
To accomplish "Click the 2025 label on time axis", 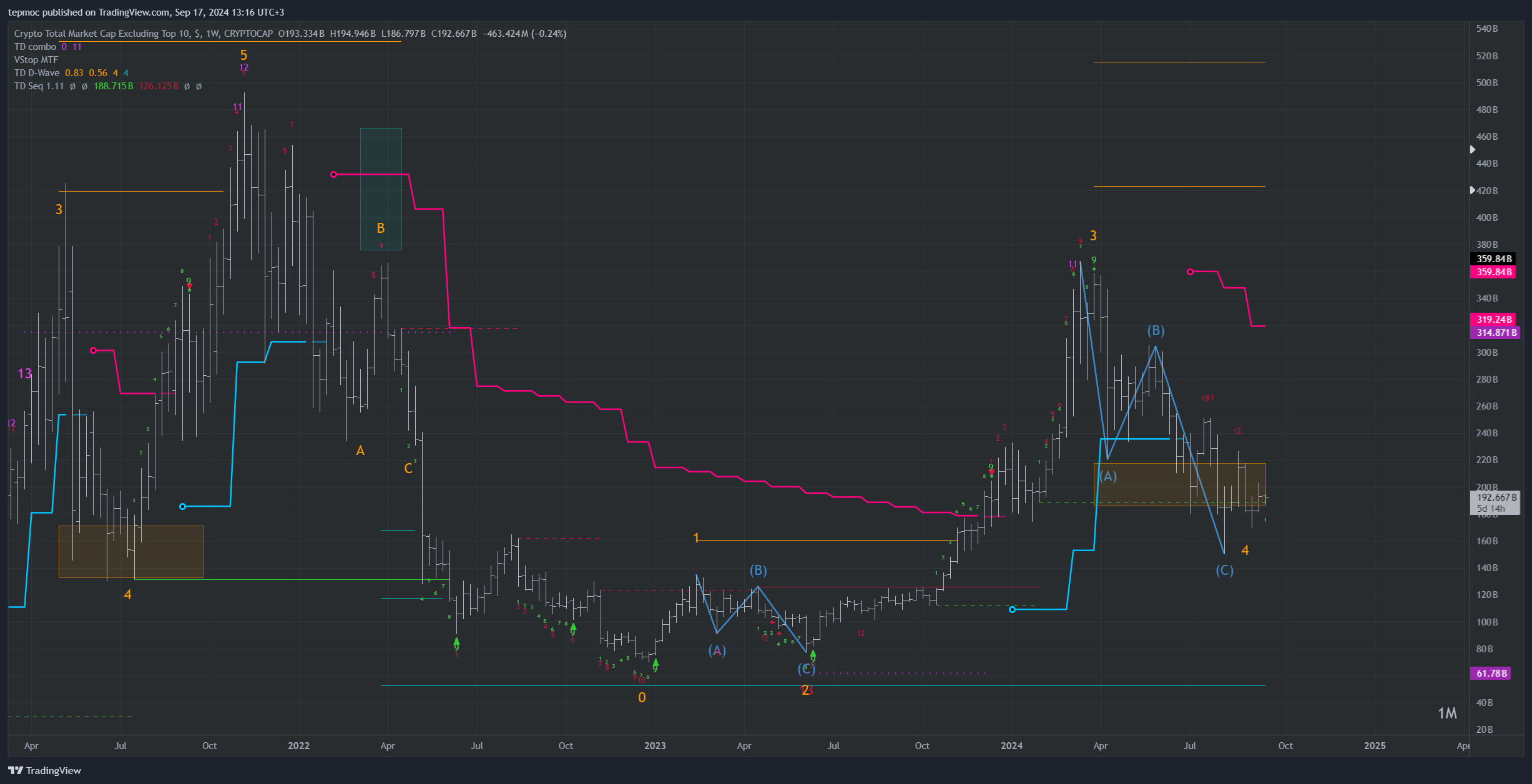I will tap(1375, 746).
